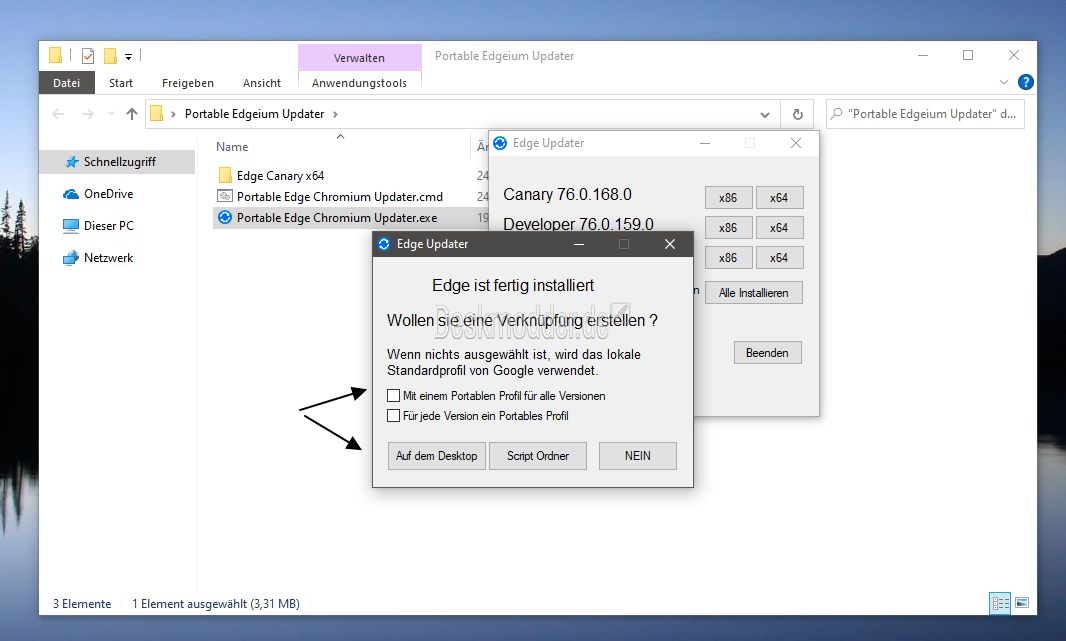This screenshot has width=1066, height=641.
Task: Check 'Für jede Version ein Portables Profil'
Action: [393, 415]
